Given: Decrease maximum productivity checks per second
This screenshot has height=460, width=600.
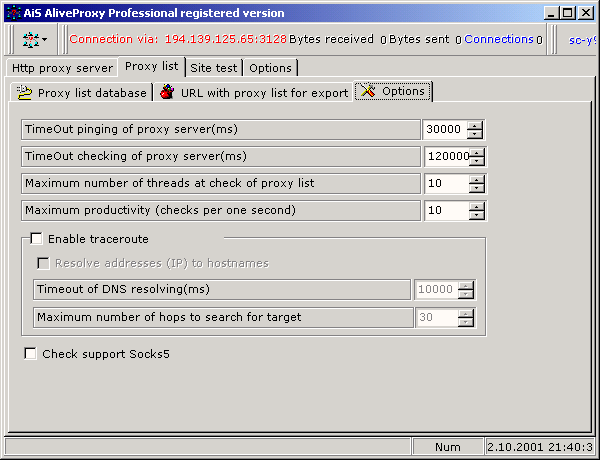Looking at the screenshot, I should (x=477, y=215).
